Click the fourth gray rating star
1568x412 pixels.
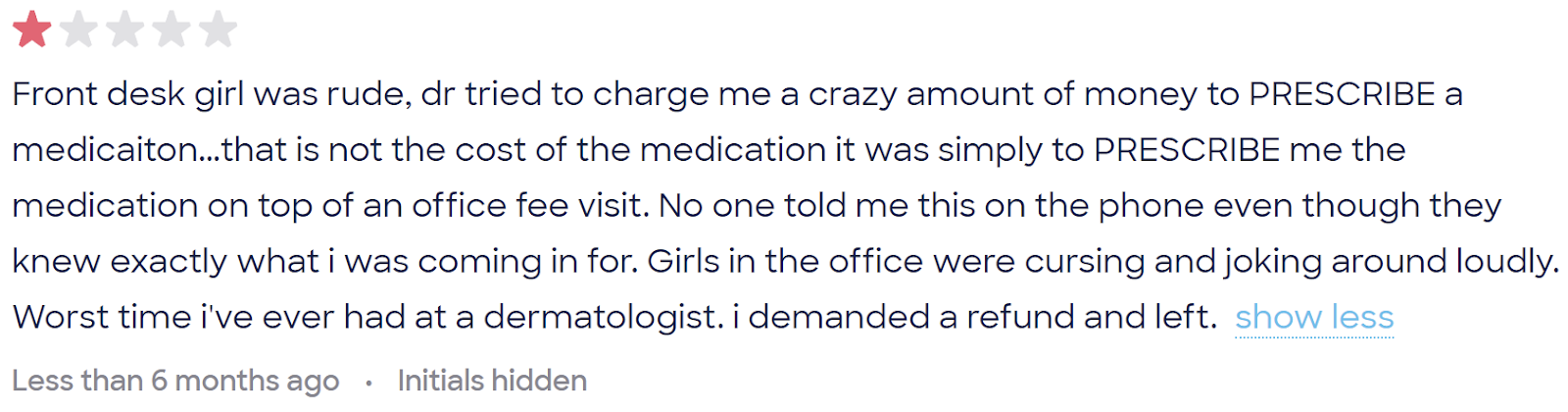point(171,29)
